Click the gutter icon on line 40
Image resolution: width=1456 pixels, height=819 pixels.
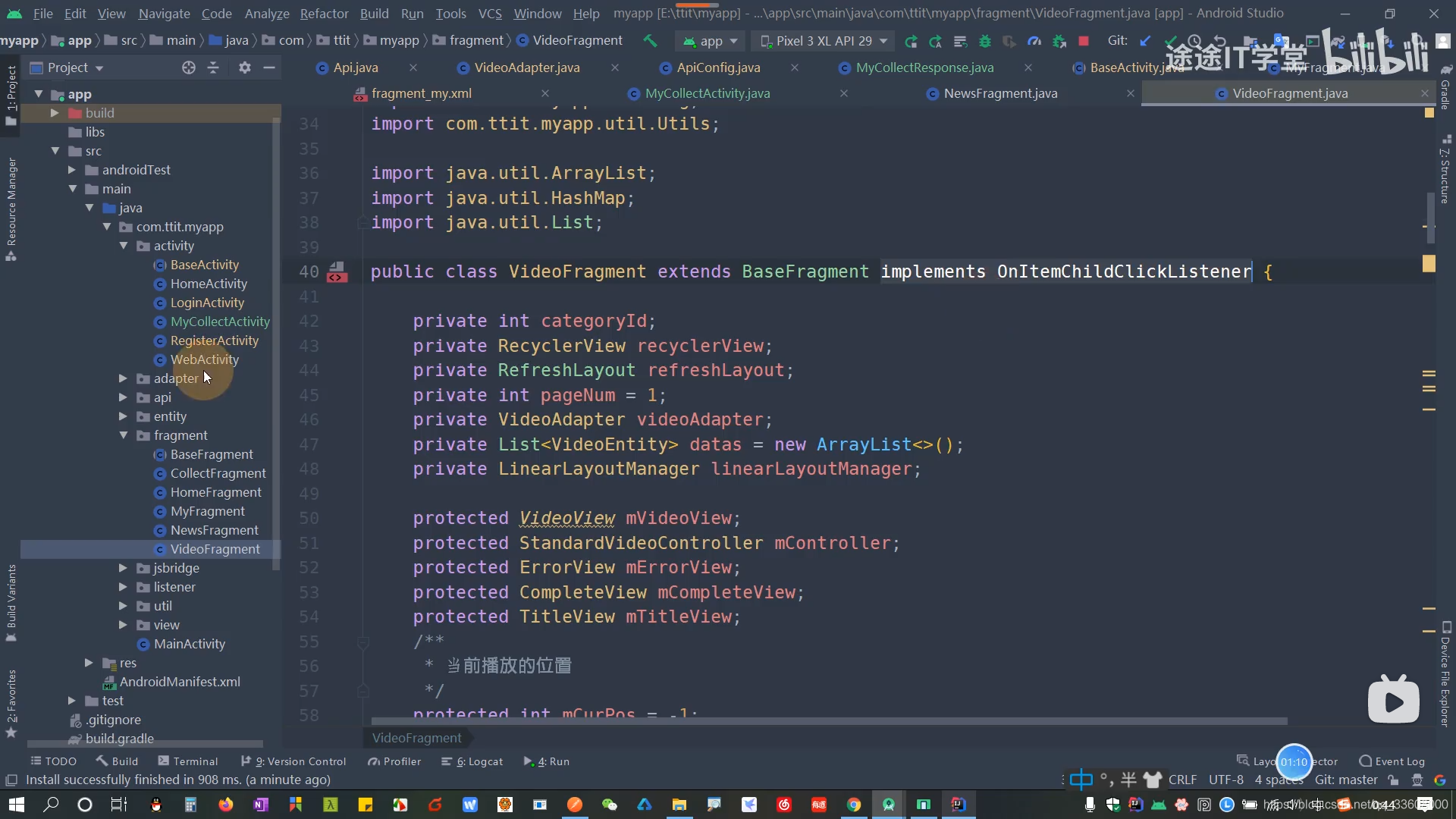click(x=337, y=271)
